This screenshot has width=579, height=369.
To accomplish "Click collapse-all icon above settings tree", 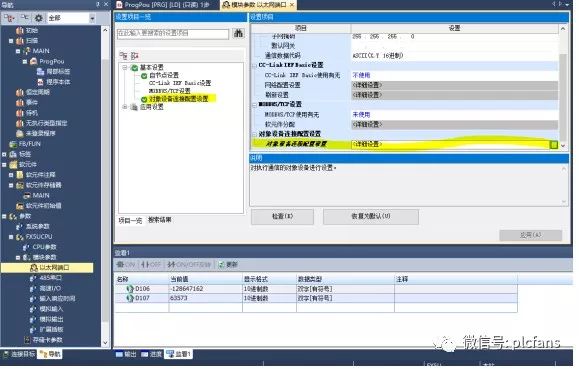I will [x=134, y=56].
